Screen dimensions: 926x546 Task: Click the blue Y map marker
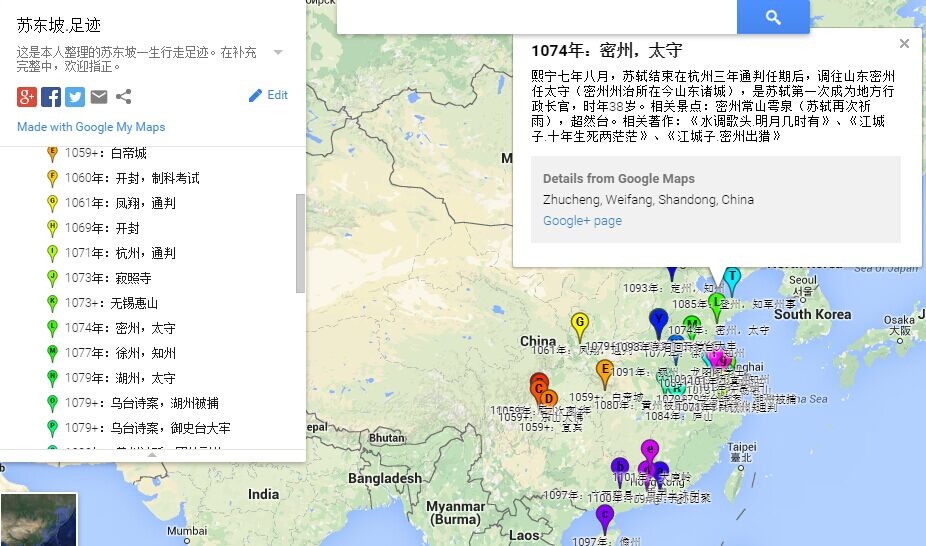(658, 321)
